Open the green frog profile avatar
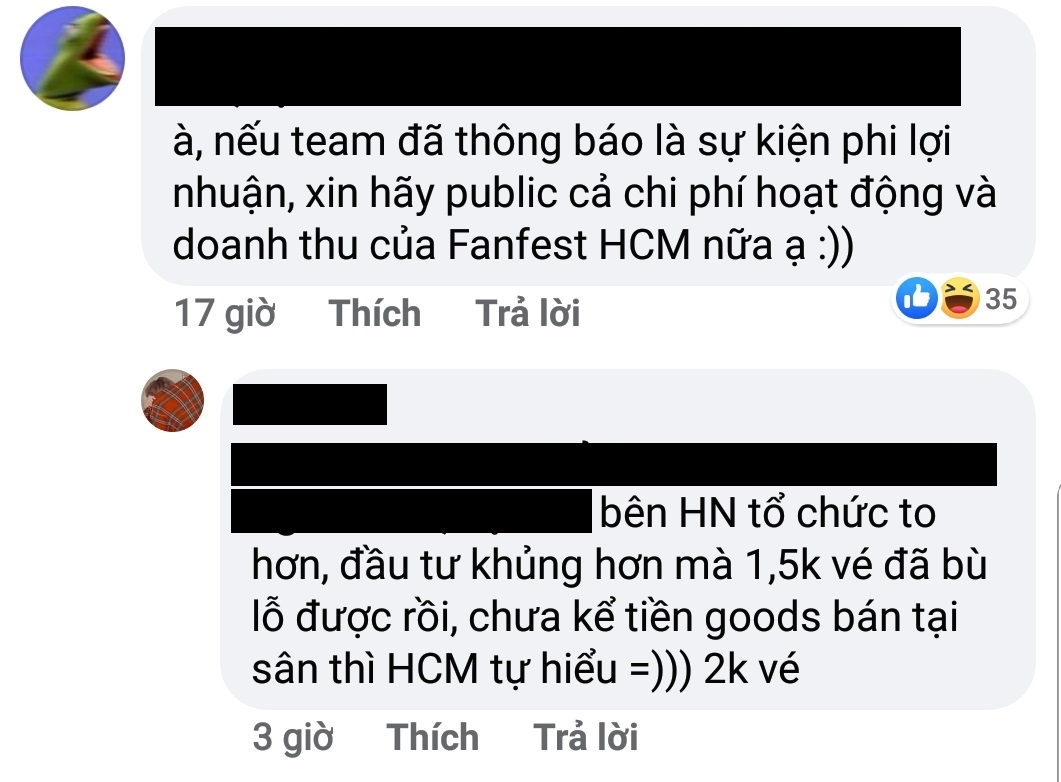 click(72, 58)
